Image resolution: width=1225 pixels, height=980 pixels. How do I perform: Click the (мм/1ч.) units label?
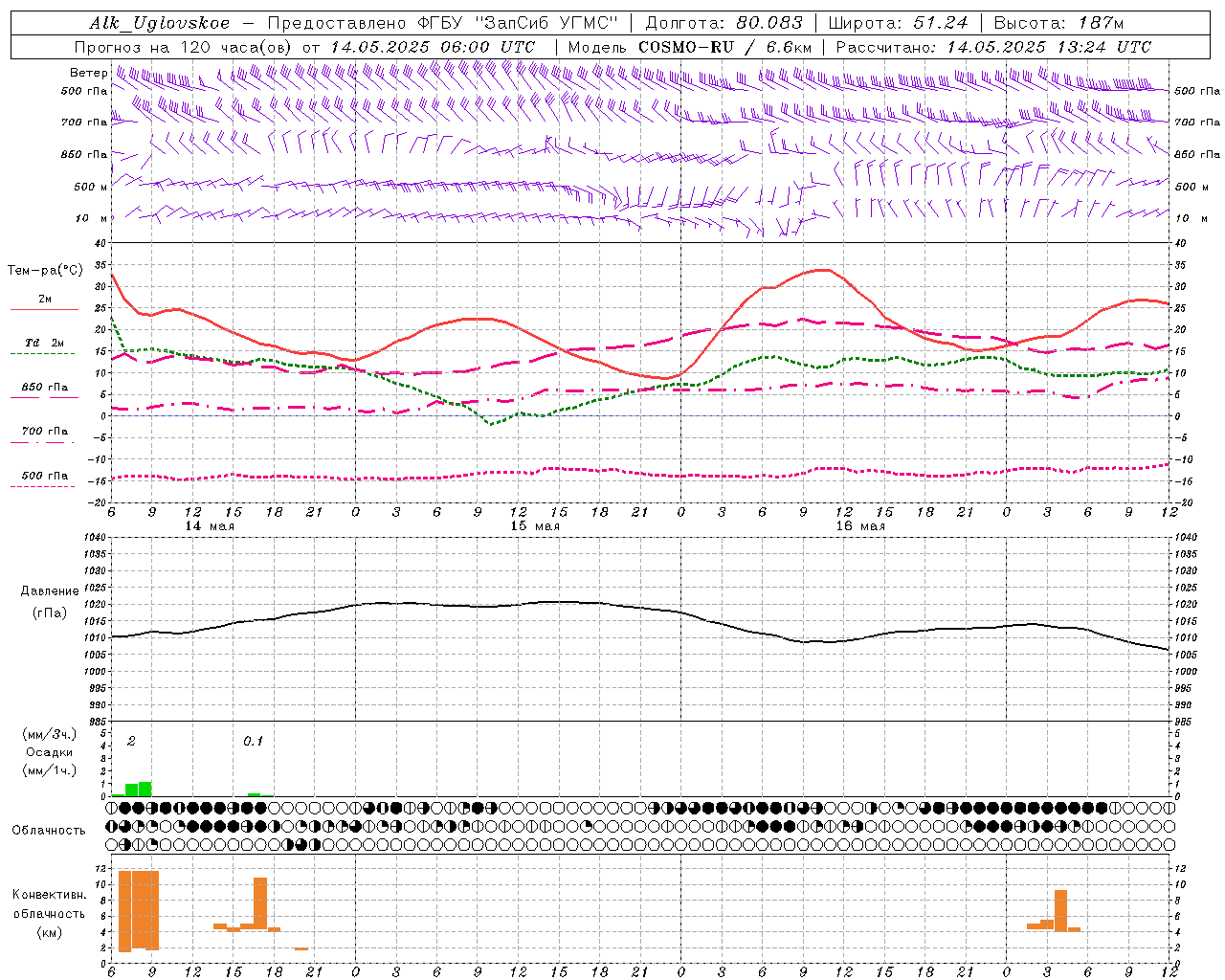(50, 770)
